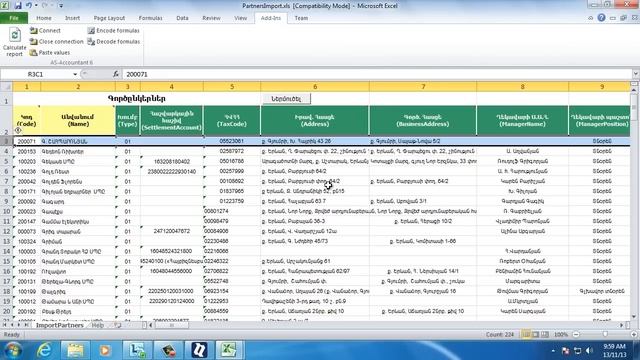Screen dimensions: 640x360
Task: Switch to the Page Layout tab
Action: point(109,18)
